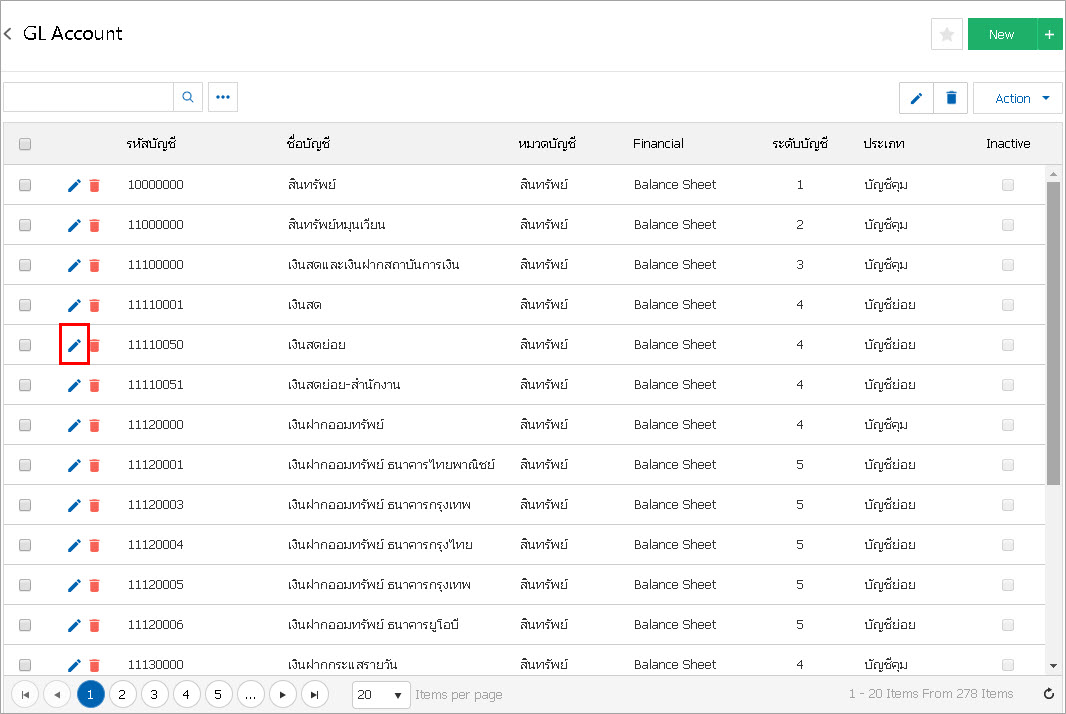Edit account 11120005 with pencil icon
Screen dimensions: 1066x714
click(74, 585)
